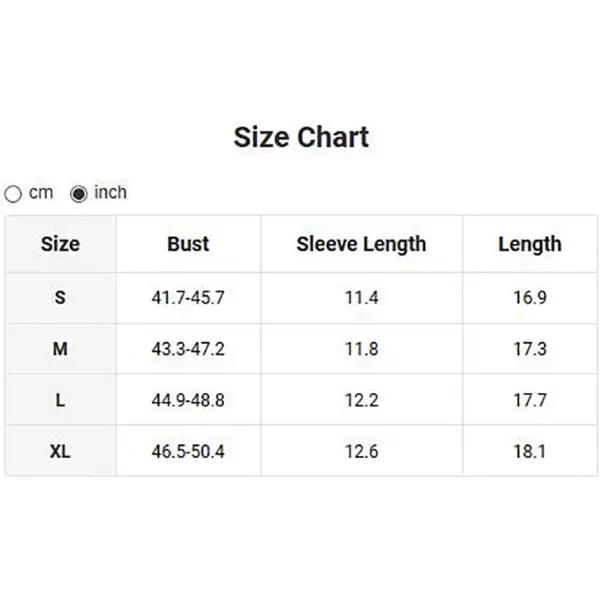This screenshot has width=600, height=600.
Task: Click bust value 41.7-45.7
Action: [x=188, y=298]
